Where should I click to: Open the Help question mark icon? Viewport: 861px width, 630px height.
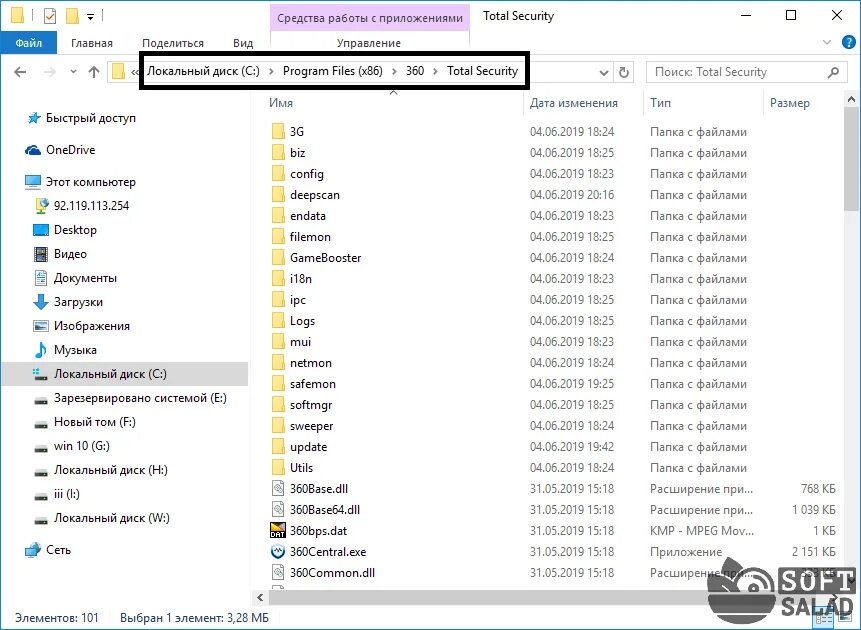coord(848,42)
